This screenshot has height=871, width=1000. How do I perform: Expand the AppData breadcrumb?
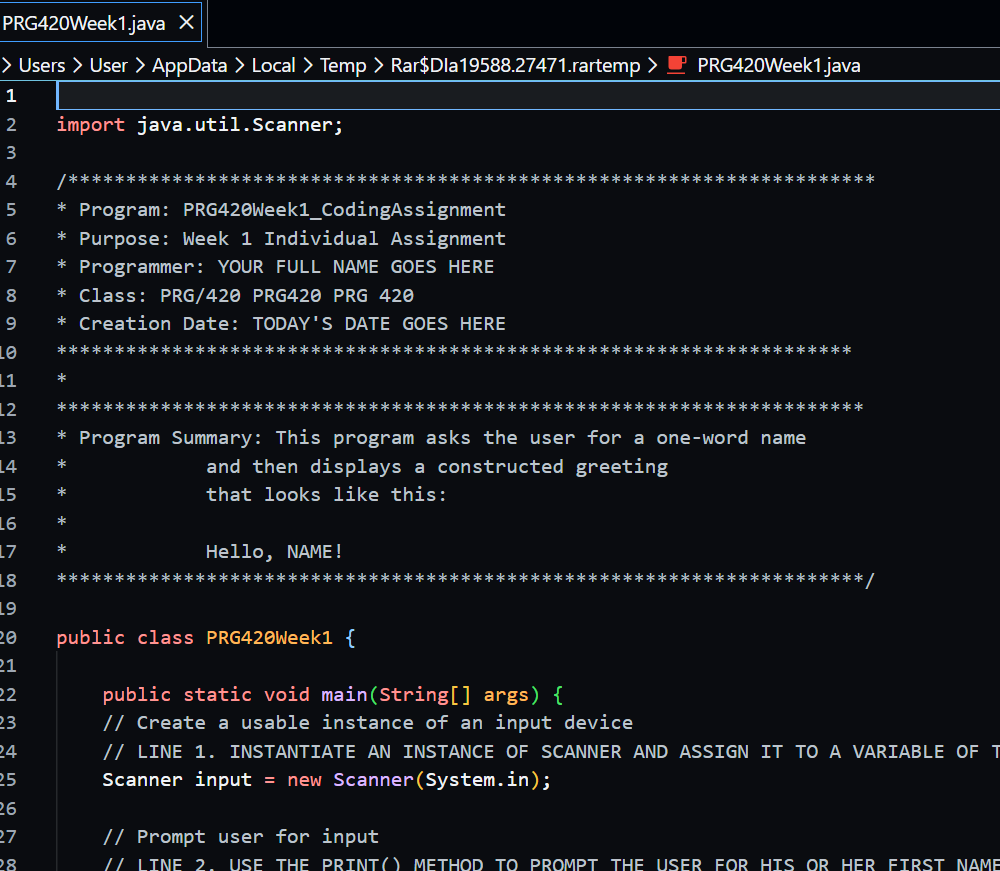click(189, 65)
